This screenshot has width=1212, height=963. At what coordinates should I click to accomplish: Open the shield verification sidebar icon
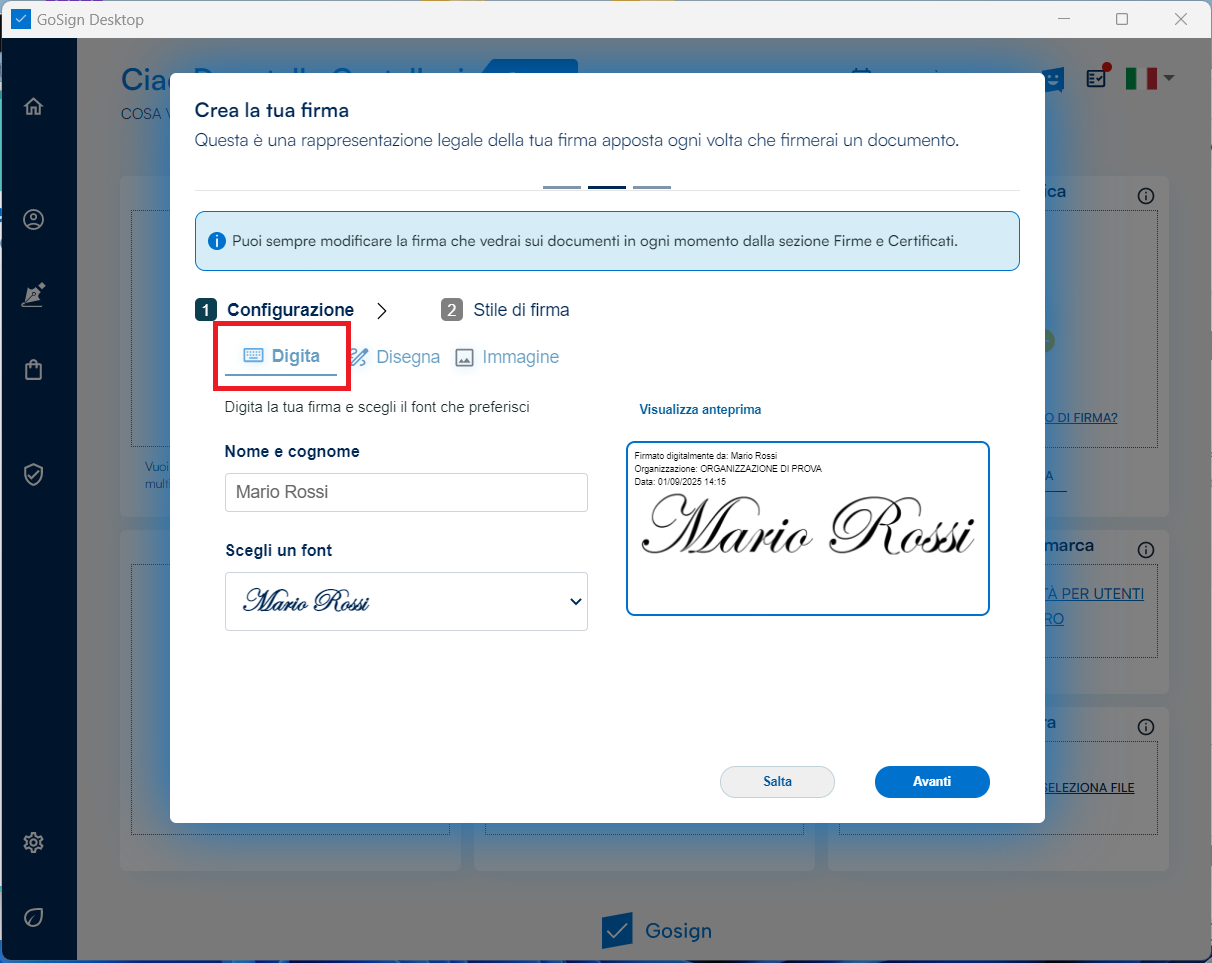click(34, 474)
